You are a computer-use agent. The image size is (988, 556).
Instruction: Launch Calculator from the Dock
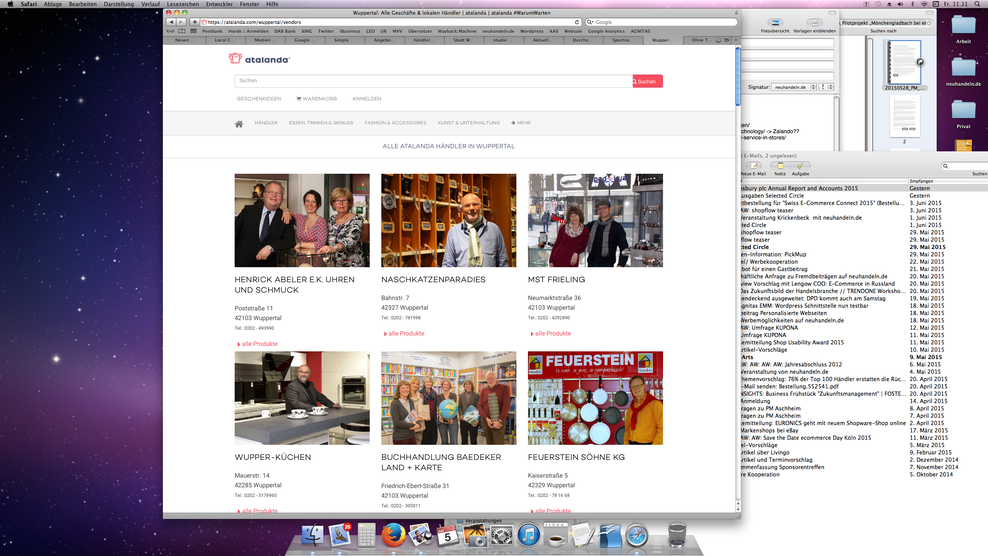(x=366, y=535)
